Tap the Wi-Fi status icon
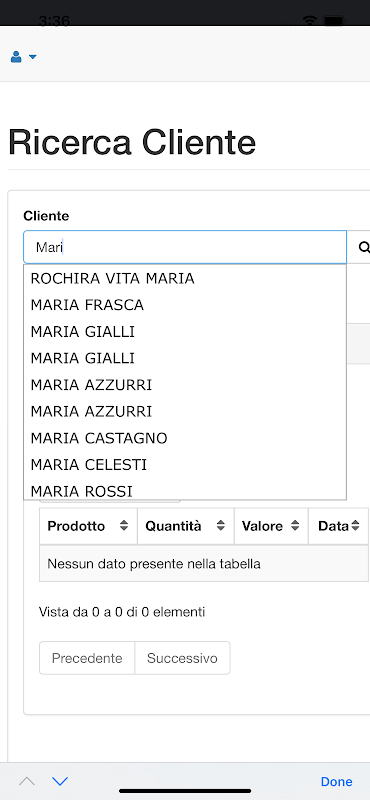Viewport: 370px width, 800px height. 310,20
